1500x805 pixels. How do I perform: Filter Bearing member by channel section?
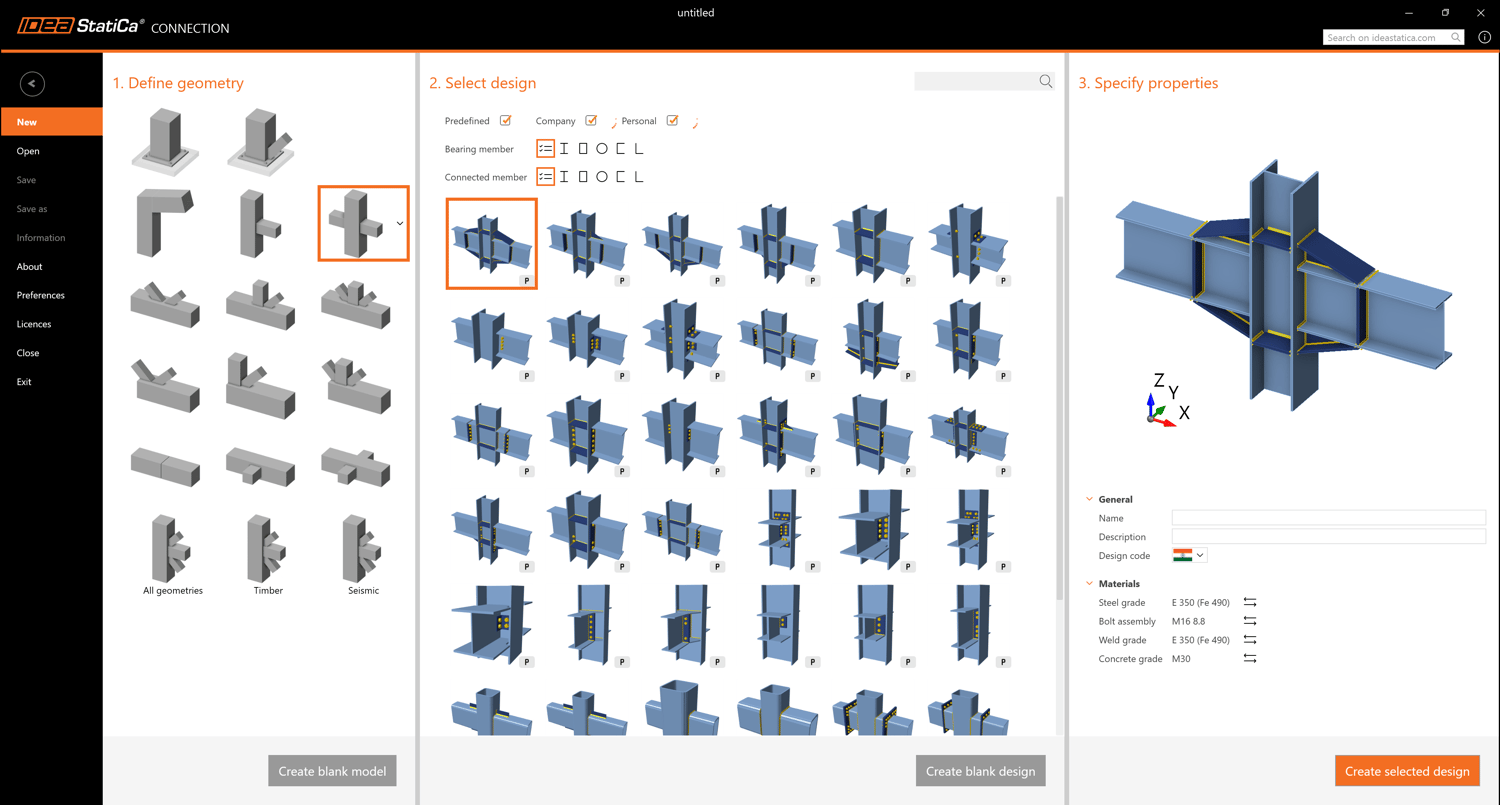point(621,149)
